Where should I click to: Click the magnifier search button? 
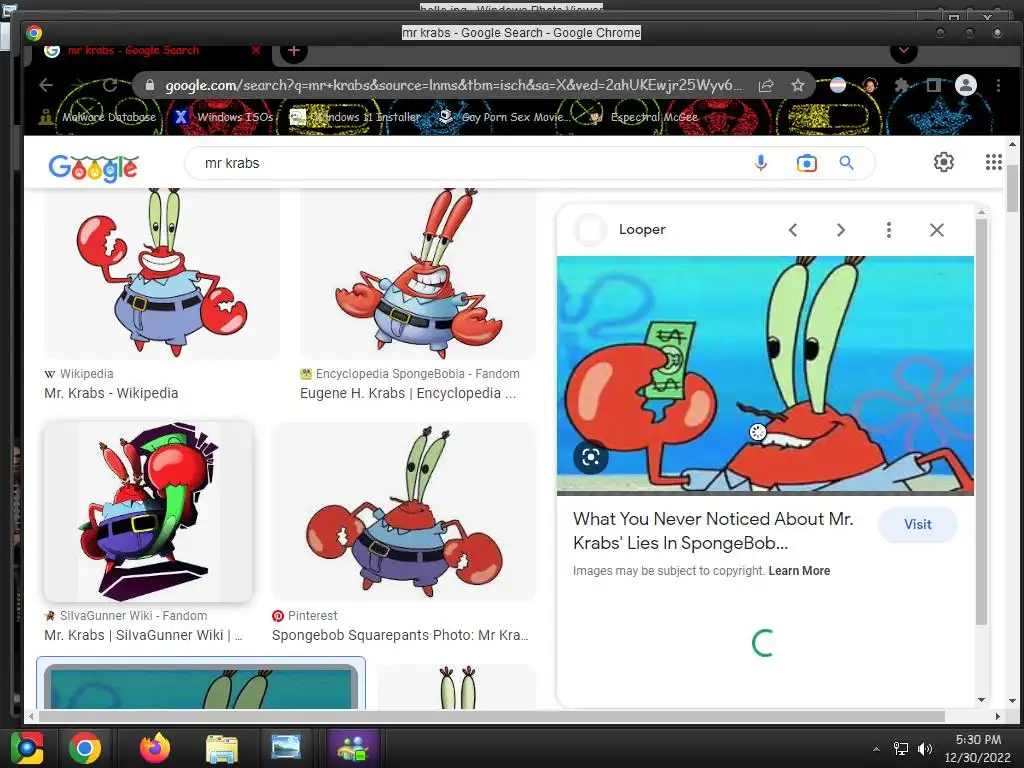(x=846, y=163)
